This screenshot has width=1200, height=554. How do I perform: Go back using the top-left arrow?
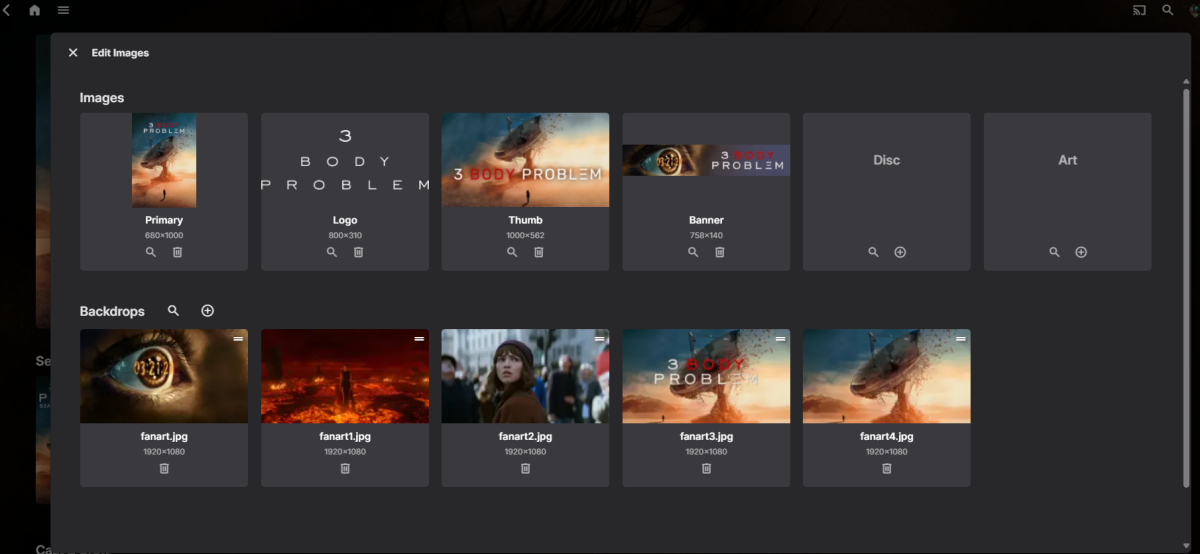pyautogui.click(x=7, y=10)
